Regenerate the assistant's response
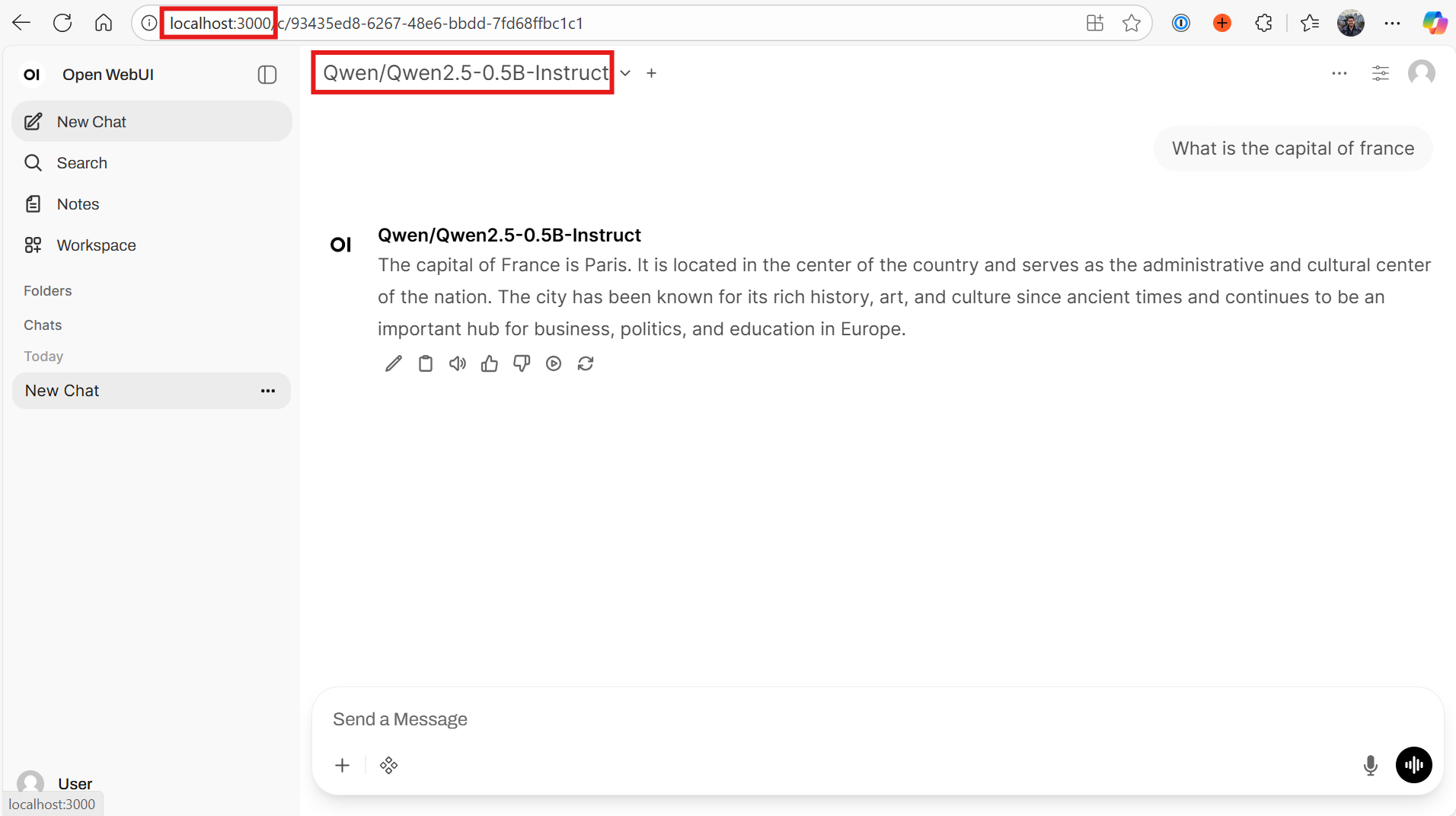The height and width of the screenshot is (816, 1456). [x=585, y=363]
